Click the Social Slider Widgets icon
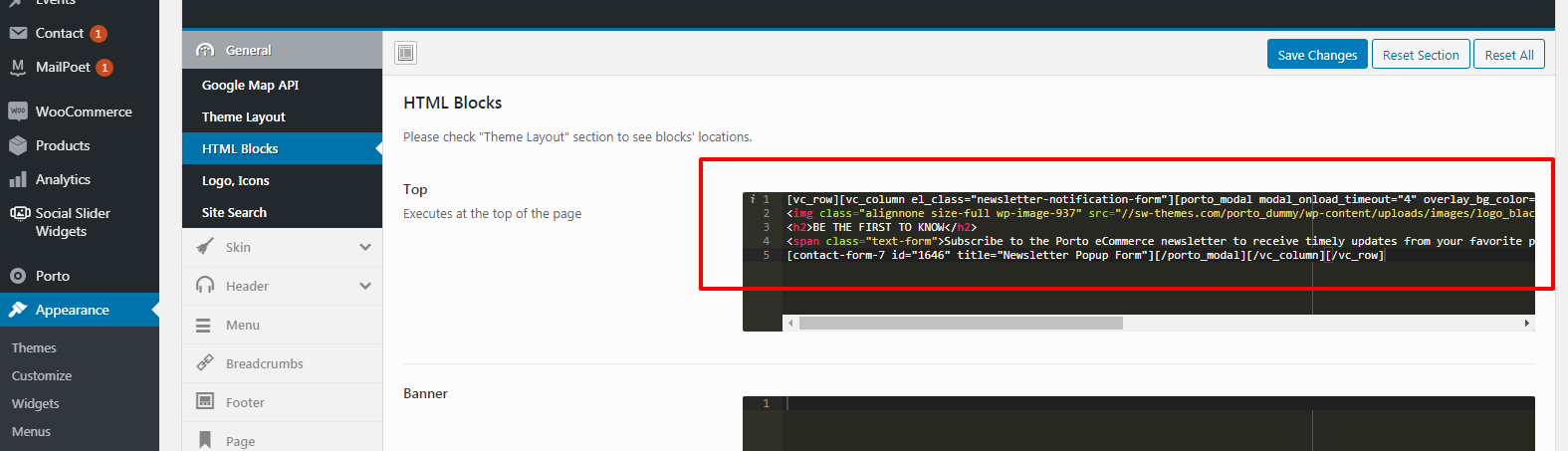 click(x=19, y=213)
